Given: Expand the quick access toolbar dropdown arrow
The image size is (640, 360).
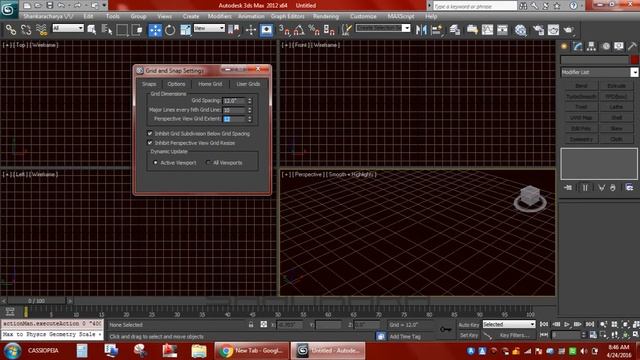Looking at the screenshot, I should (104, 6).
